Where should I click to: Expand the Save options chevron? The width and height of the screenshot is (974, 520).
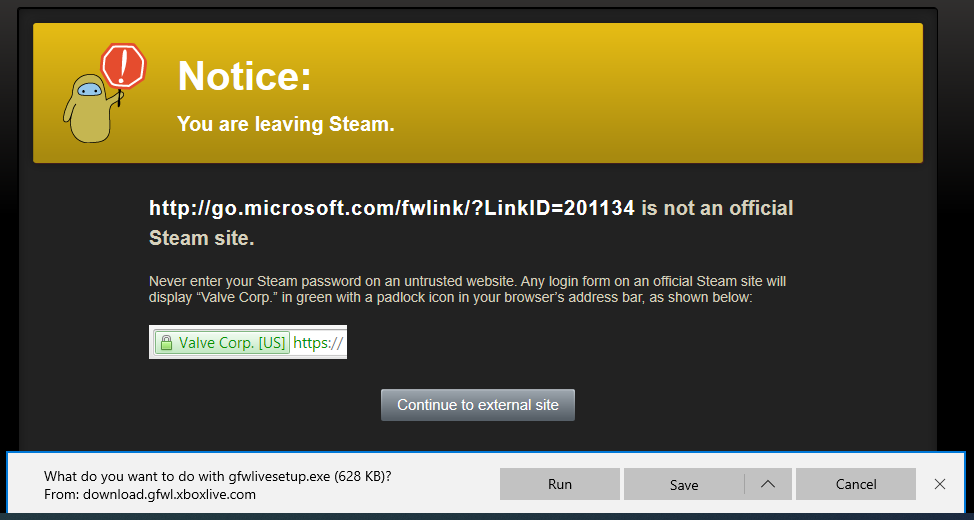coord(768,484)
